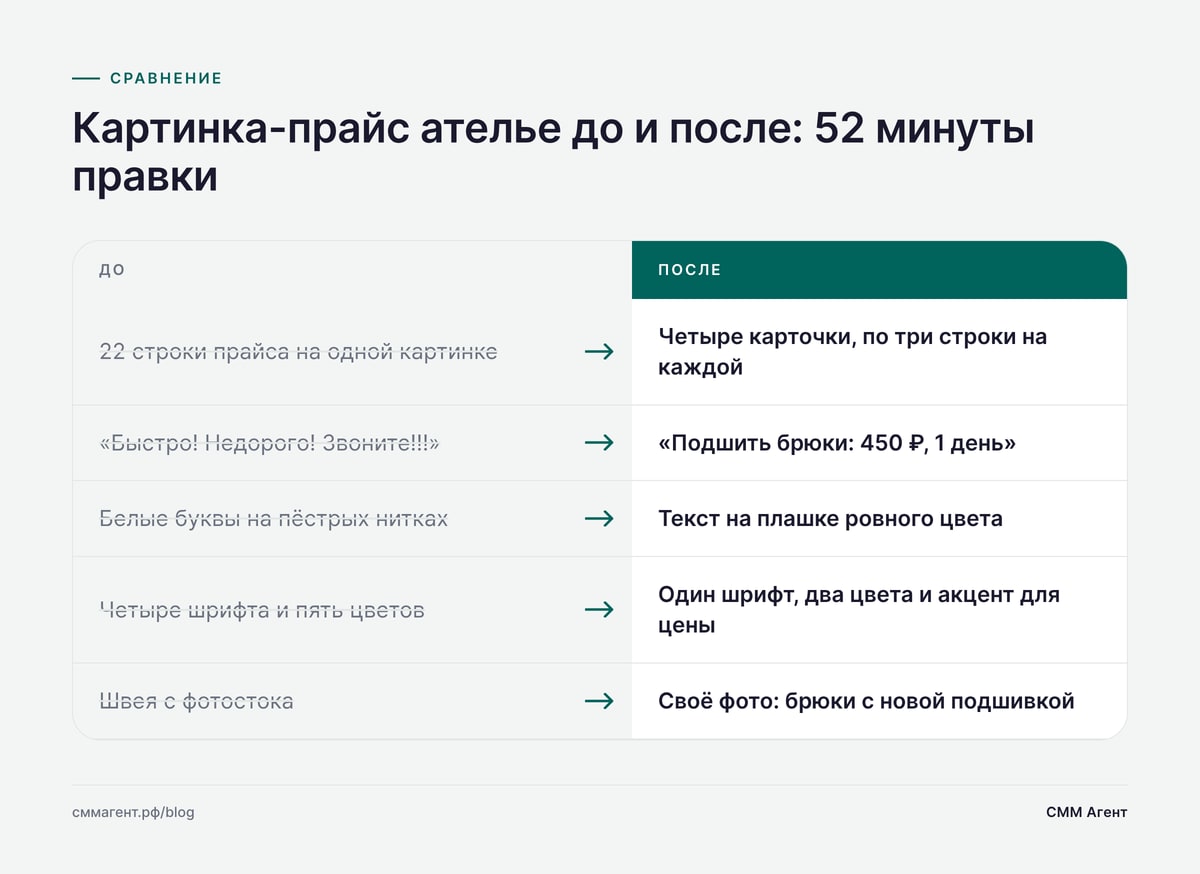1200x874 pixels.
Task: Click «Текст на плашке ровного цвета»
Action: (830, 519)
